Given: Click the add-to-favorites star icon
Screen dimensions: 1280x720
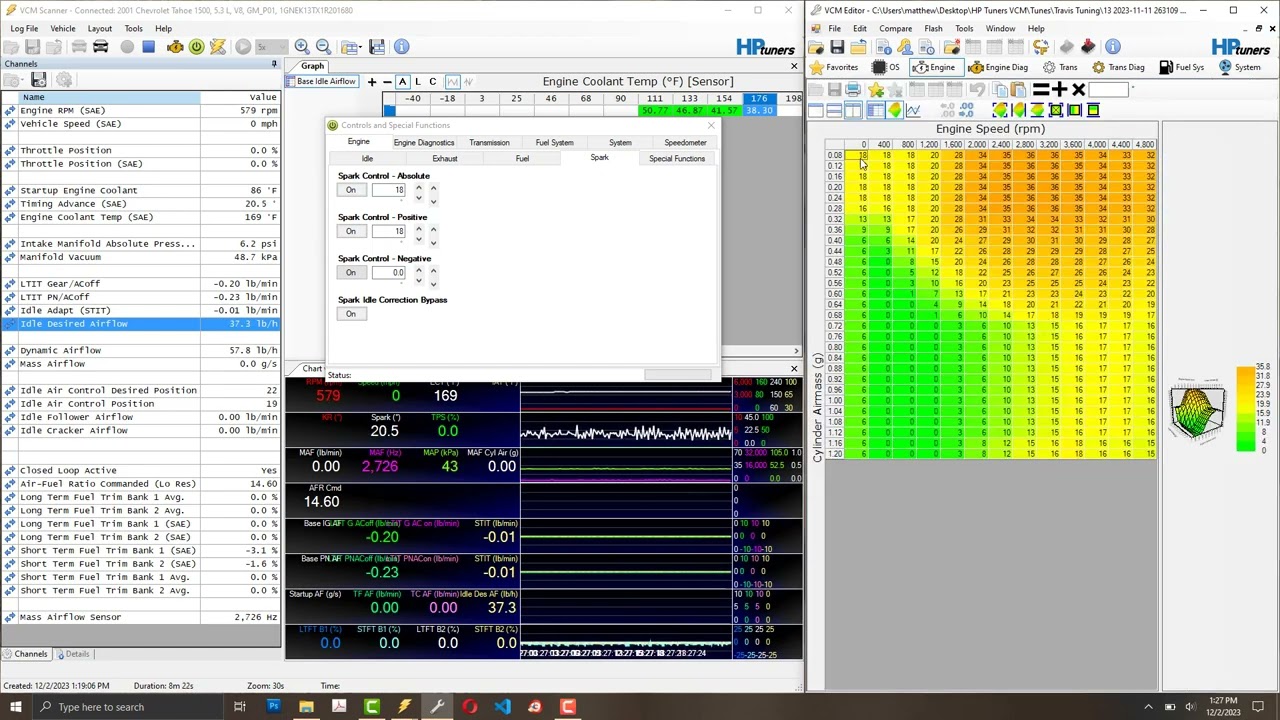Looking at the screenshot, I should coord(876,90).
